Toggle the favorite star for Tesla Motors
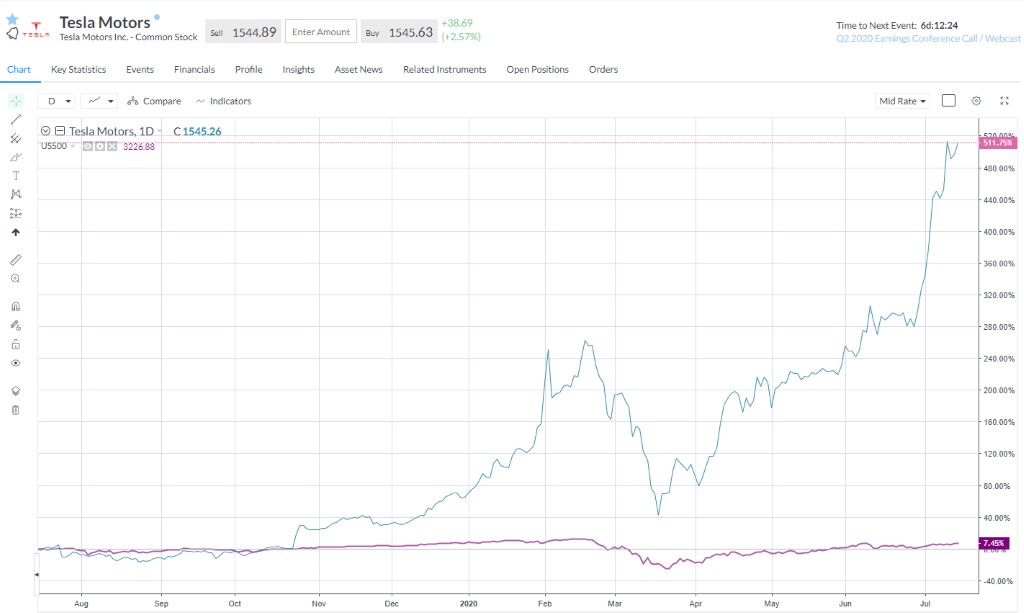Screen dimensions: 1024x613 pos(12,19)
